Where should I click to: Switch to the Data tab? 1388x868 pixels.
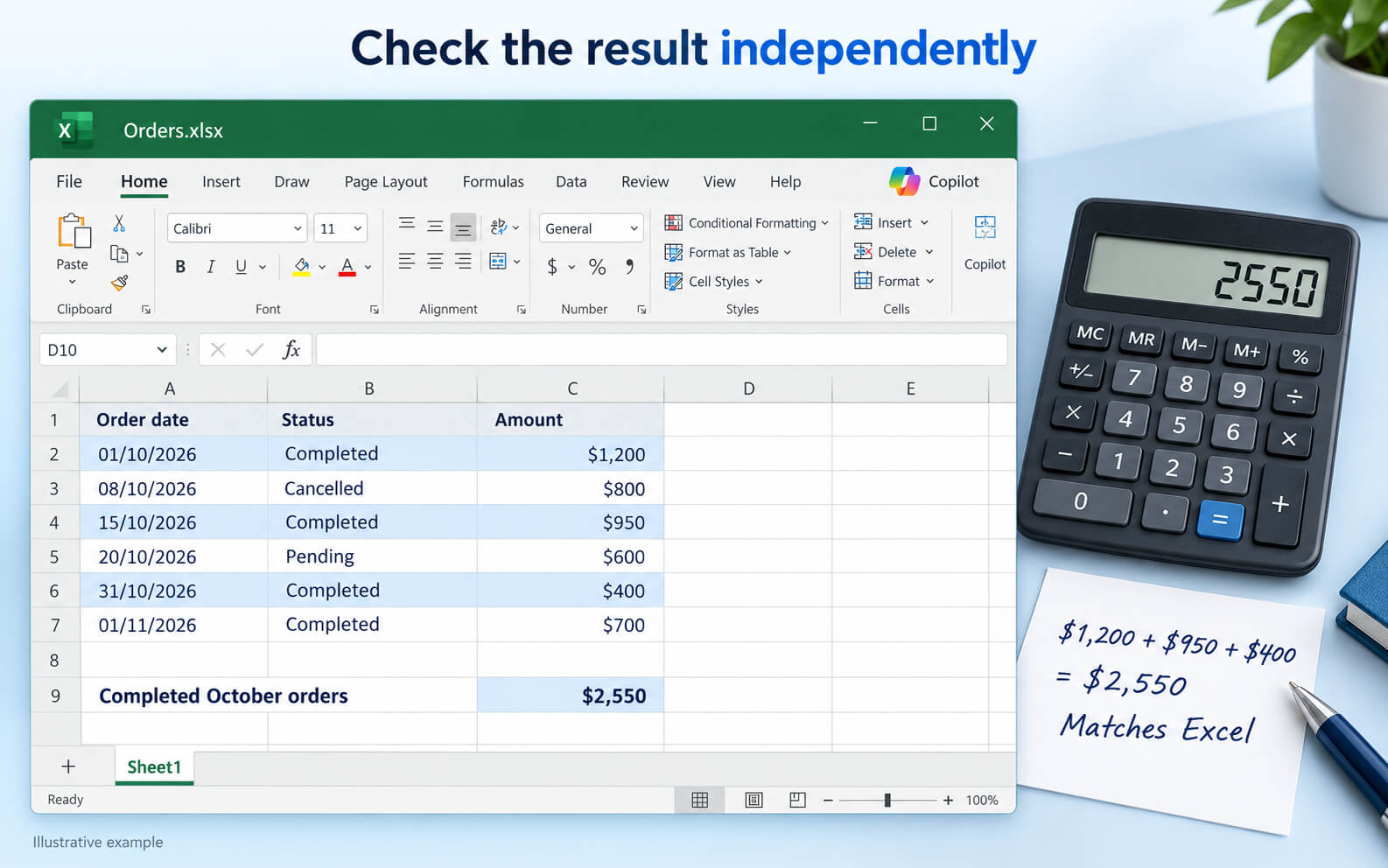click(571, 181)
